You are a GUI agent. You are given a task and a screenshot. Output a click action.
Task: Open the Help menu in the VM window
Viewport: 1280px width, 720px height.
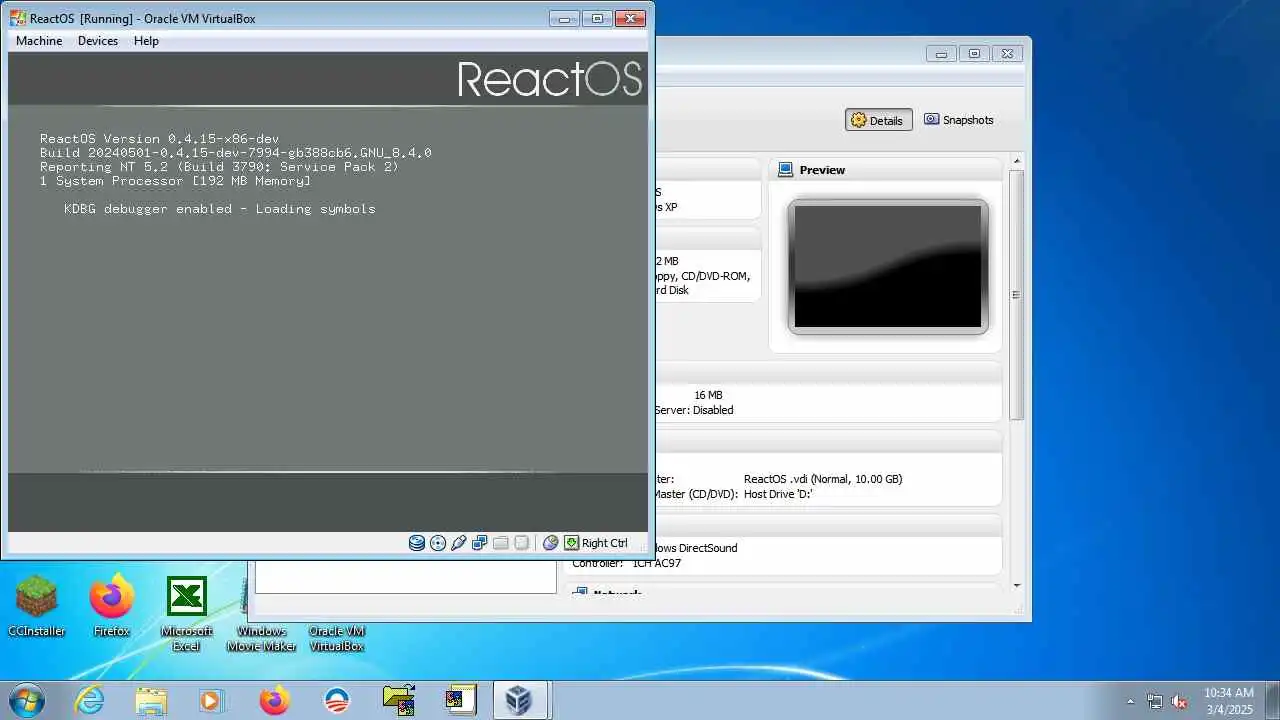(146, 41)
